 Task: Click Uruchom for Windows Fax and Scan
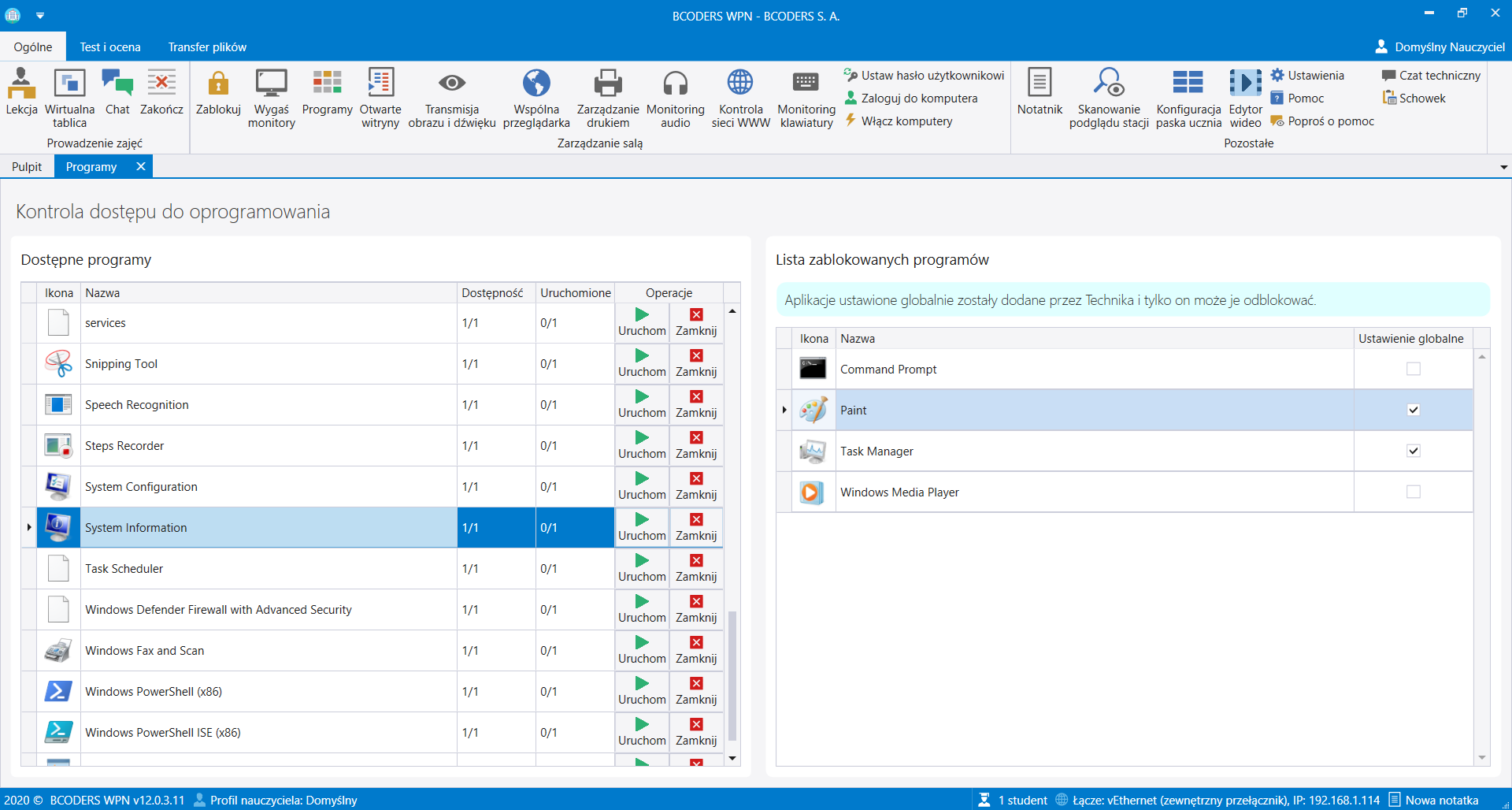[642, 650]
